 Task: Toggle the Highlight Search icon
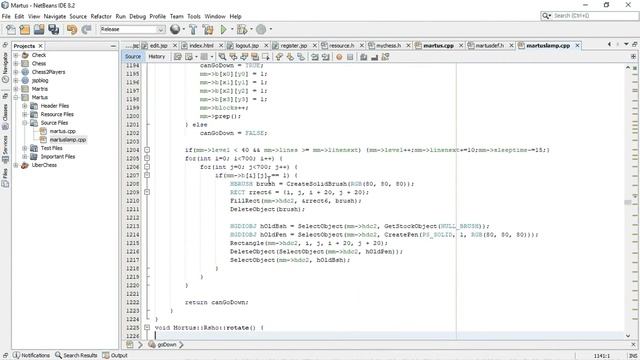coord(255,57)
